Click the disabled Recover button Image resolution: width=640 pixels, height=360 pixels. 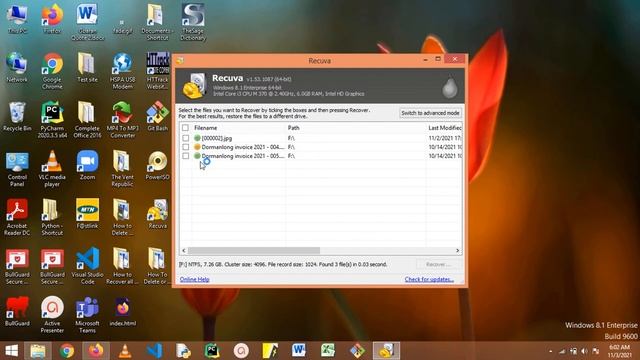(x=439, y=264)
